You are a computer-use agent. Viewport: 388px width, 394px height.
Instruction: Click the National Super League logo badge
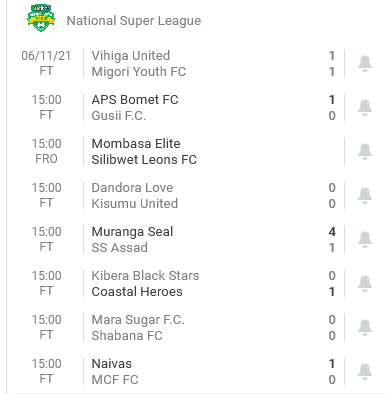coord(41,18)
